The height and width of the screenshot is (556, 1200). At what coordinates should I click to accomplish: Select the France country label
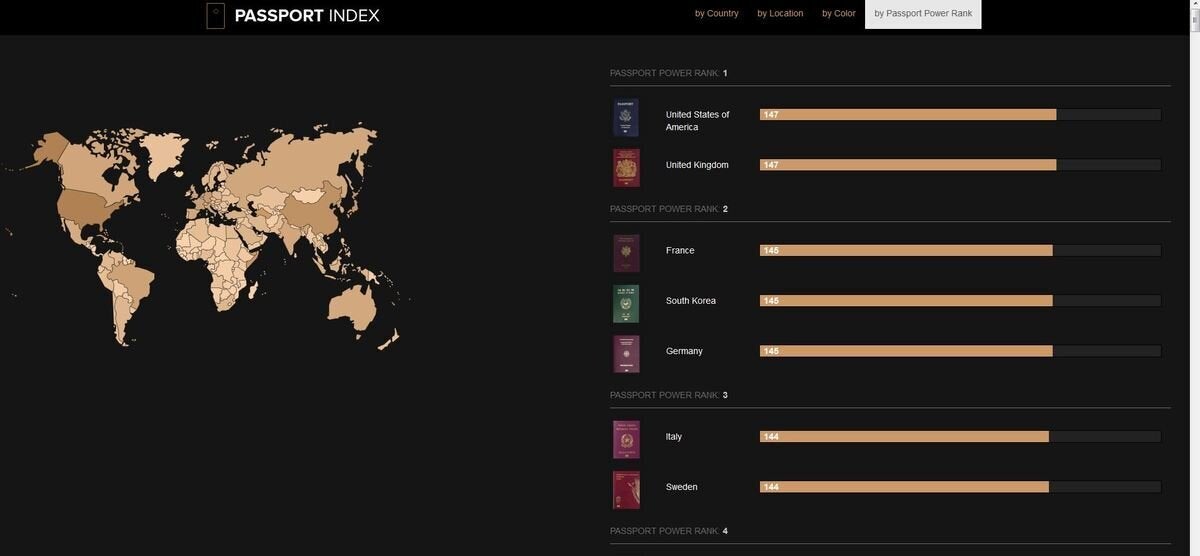point(680,251)
